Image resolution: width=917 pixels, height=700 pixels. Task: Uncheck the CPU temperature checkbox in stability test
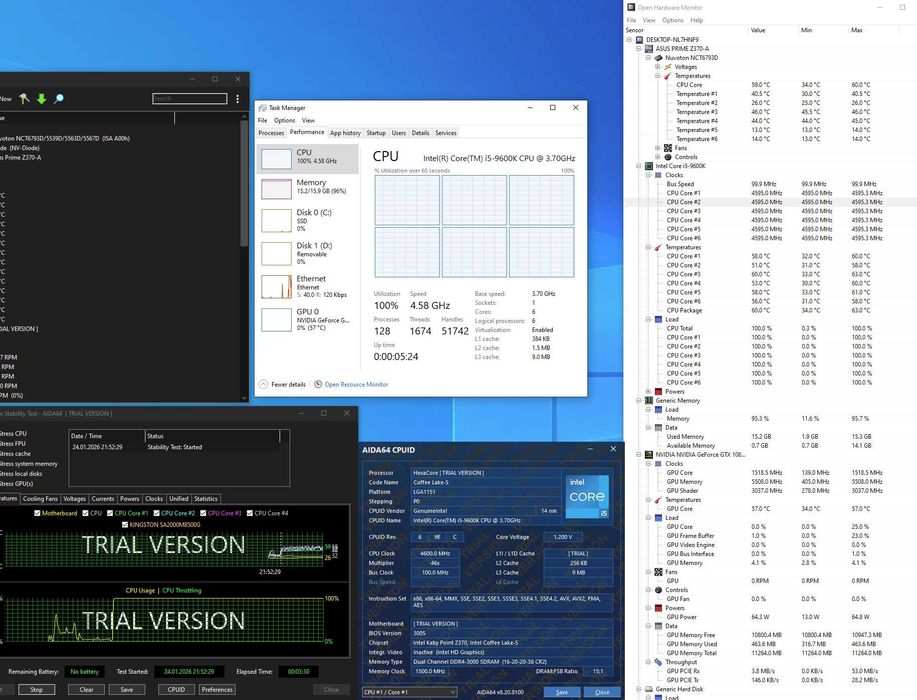[85, 513]
